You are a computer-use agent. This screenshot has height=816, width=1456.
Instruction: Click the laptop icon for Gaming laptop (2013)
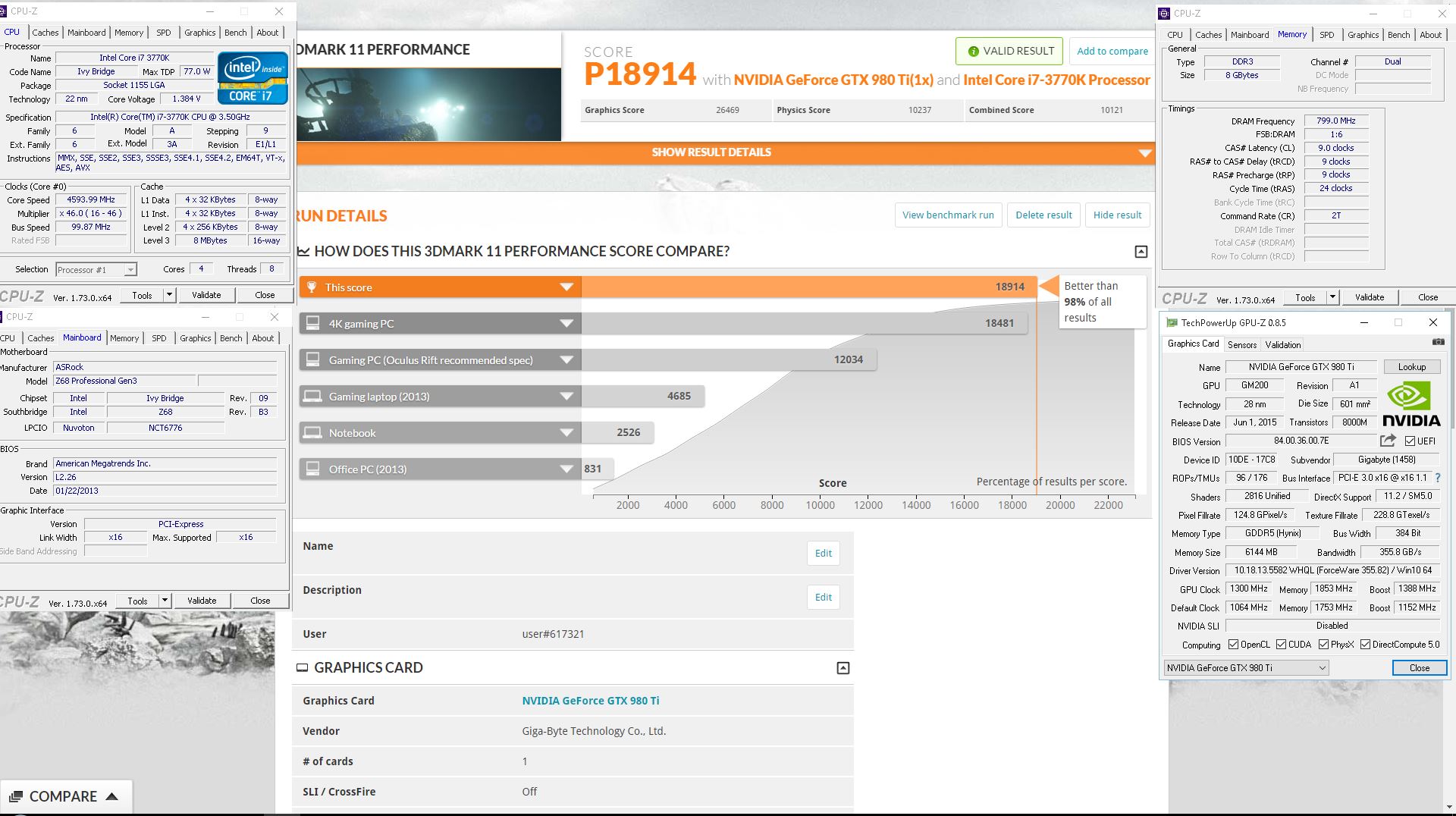[x=312, y=396]
